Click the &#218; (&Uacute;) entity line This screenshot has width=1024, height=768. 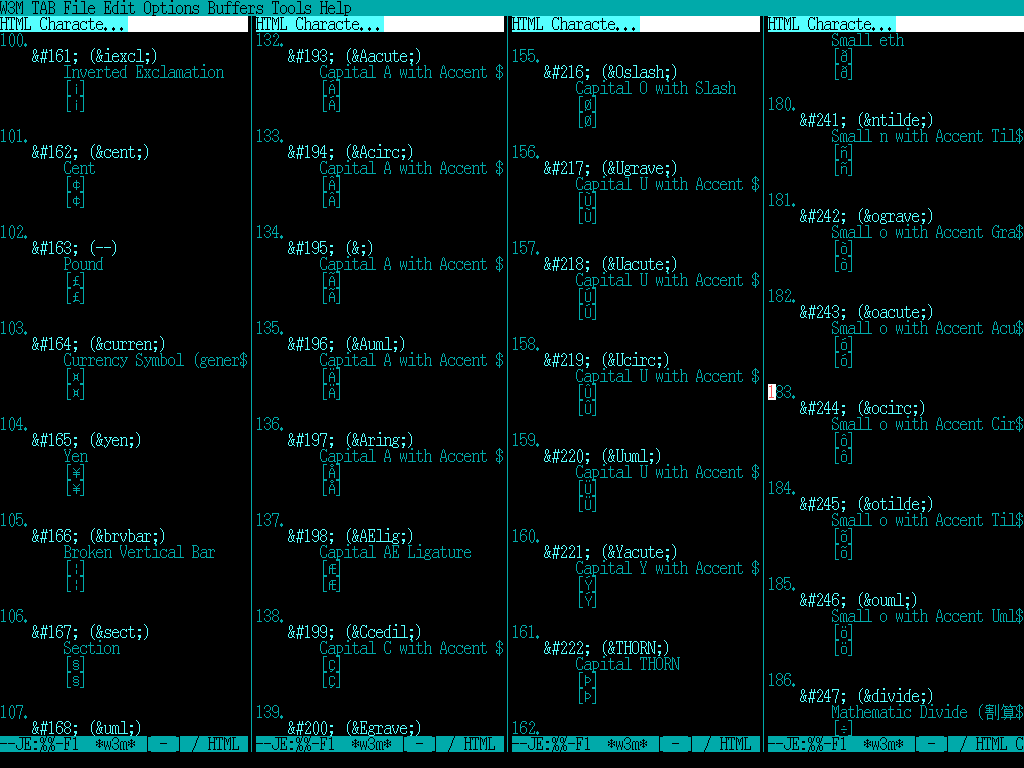(x=611, y=264)
